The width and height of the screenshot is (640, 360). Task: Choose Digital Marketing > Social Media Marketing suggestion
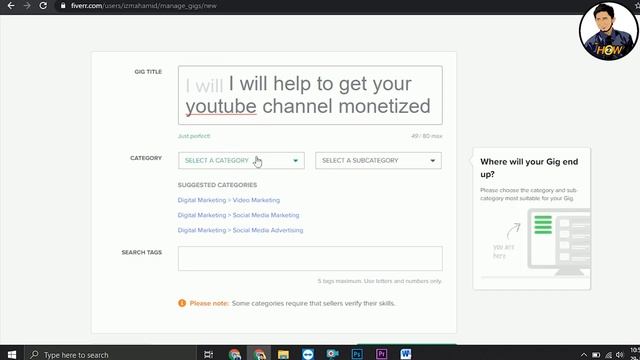point(238,215)
